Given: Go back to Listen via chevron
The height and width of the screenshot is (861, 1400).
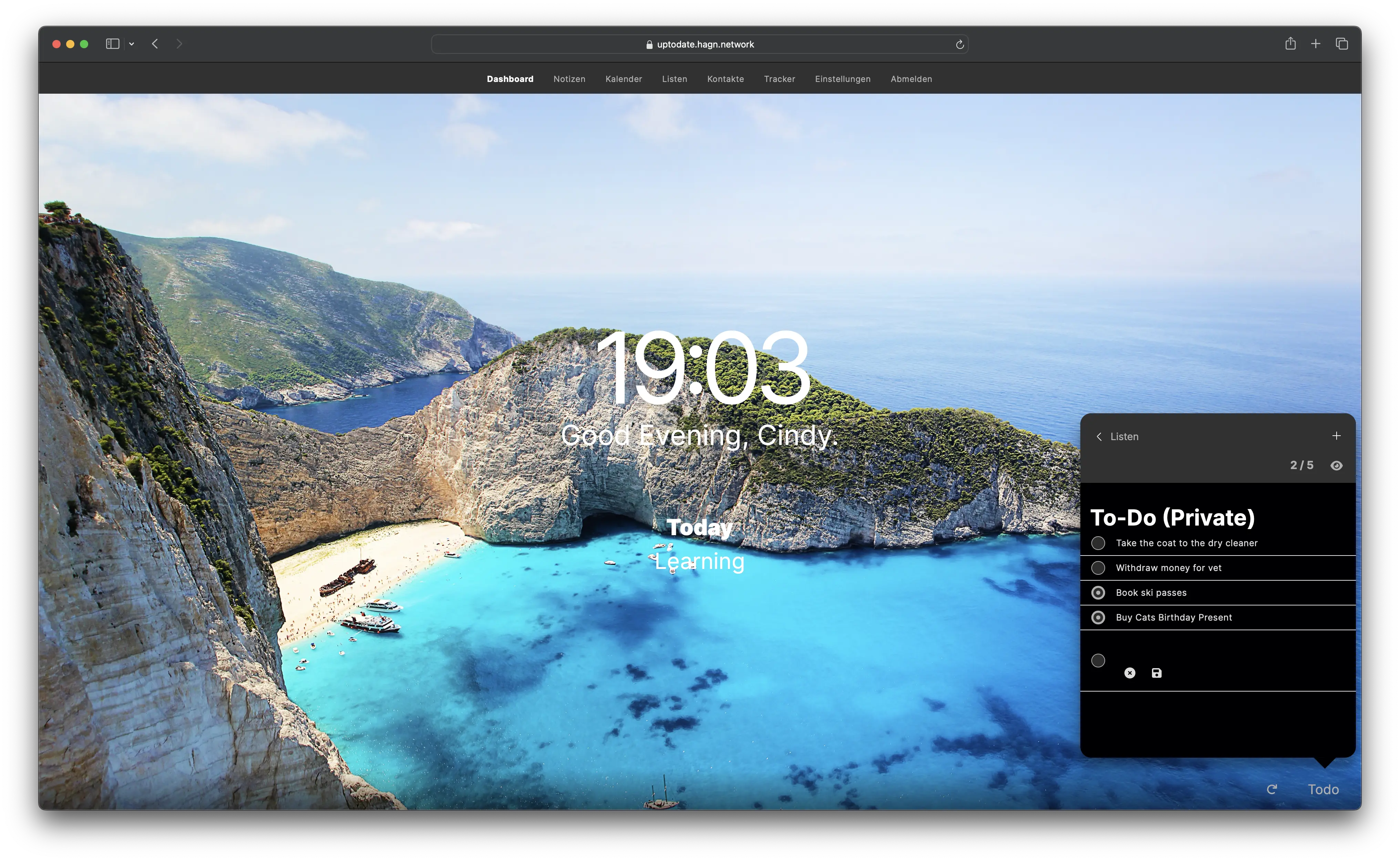Looking at the screenshot, I should click(x=1099, y=437).
